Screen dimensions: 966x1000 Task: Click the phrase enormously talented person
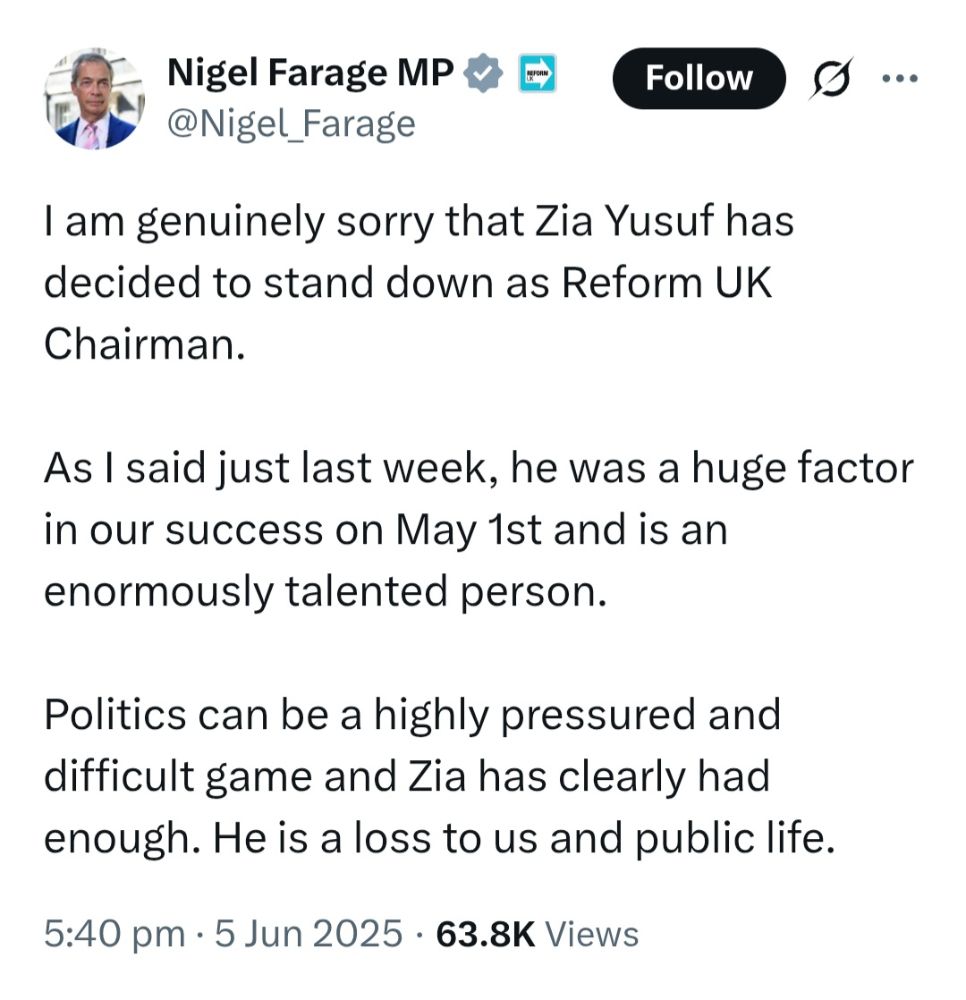pyautogui.click(x=325, y=592)
